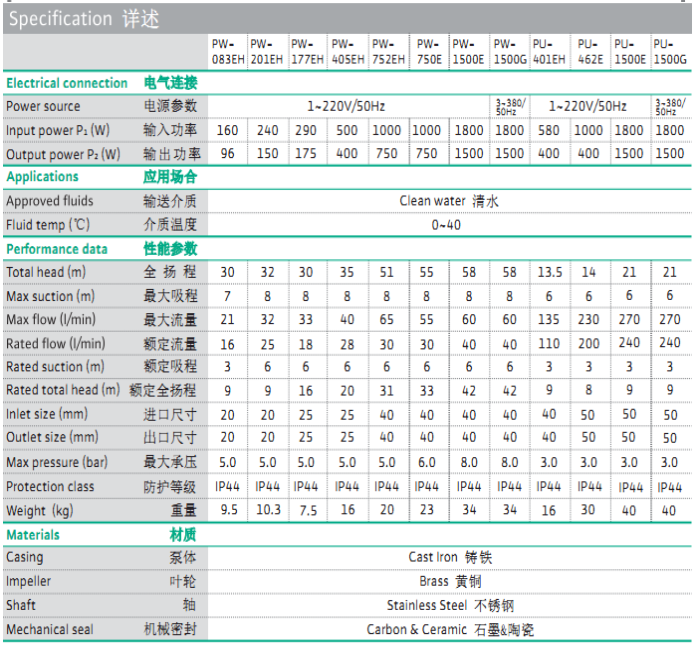Select the PW-752EH model column header
Image resolution: width=697 pixels, height=646 pixels.
388,51
